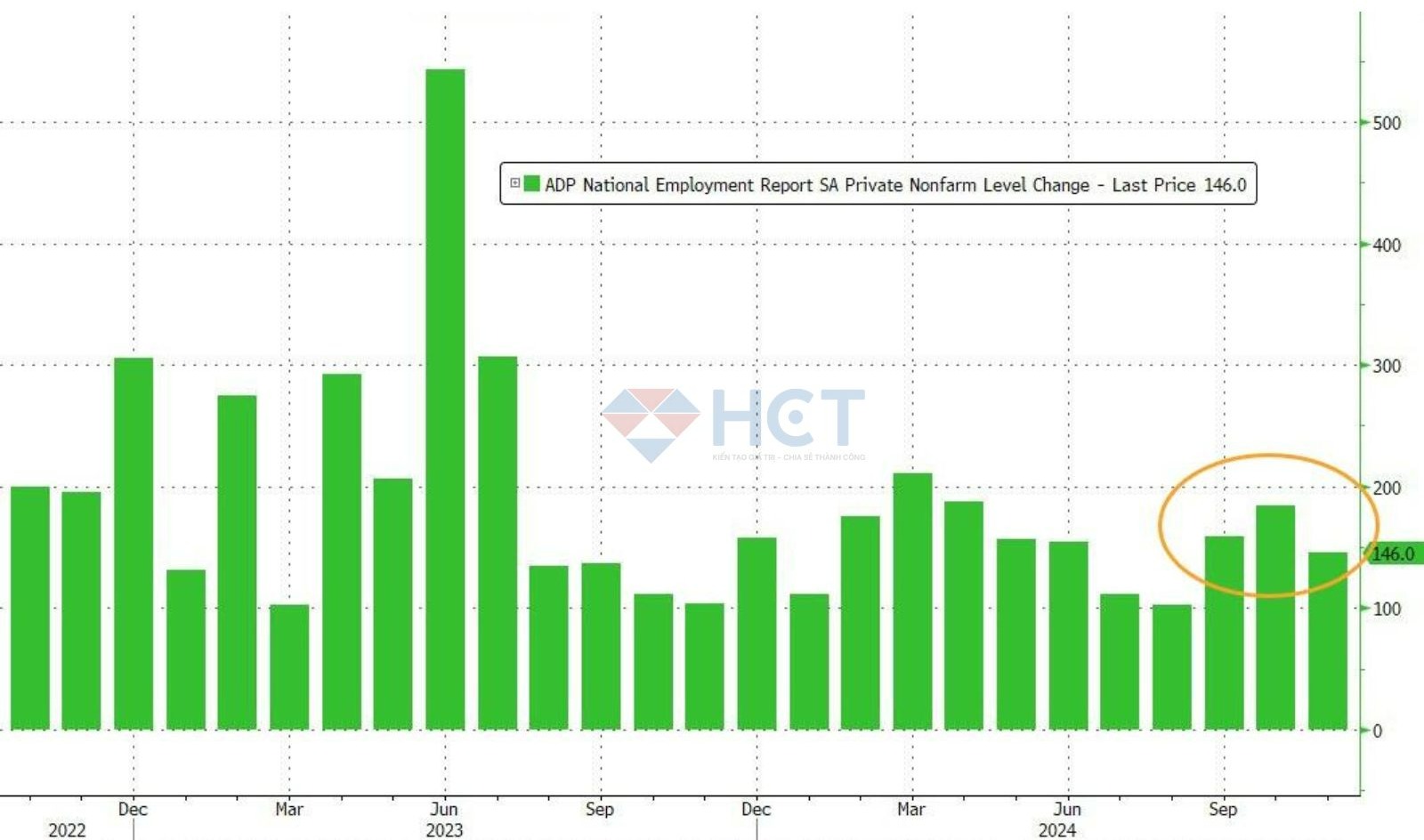Image resolution: width=1424 pixels, height=840 pixels.
Task: Click the 2024 year label on x-axis
Action: (x=1056, y=830)
